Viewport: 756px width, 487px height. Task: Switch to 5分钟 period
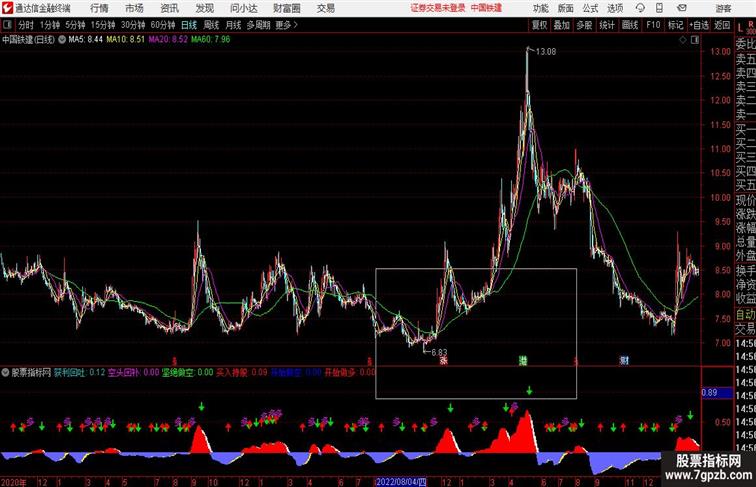(x=75, y=25)
